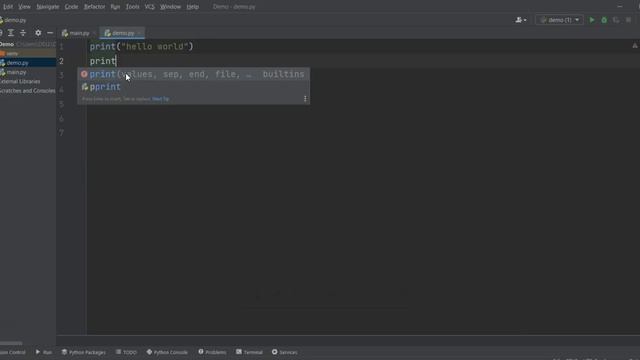Choose the print builtins completion suggestion

[193, 74]
